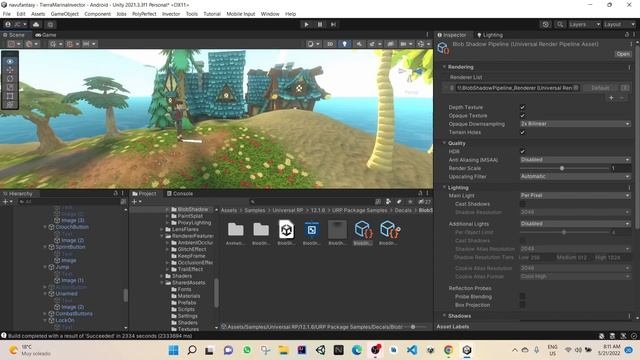The height and width of the screenshot is (360, 640).
Task: Click Project create plus button
Action: click(x=136, y=202)
